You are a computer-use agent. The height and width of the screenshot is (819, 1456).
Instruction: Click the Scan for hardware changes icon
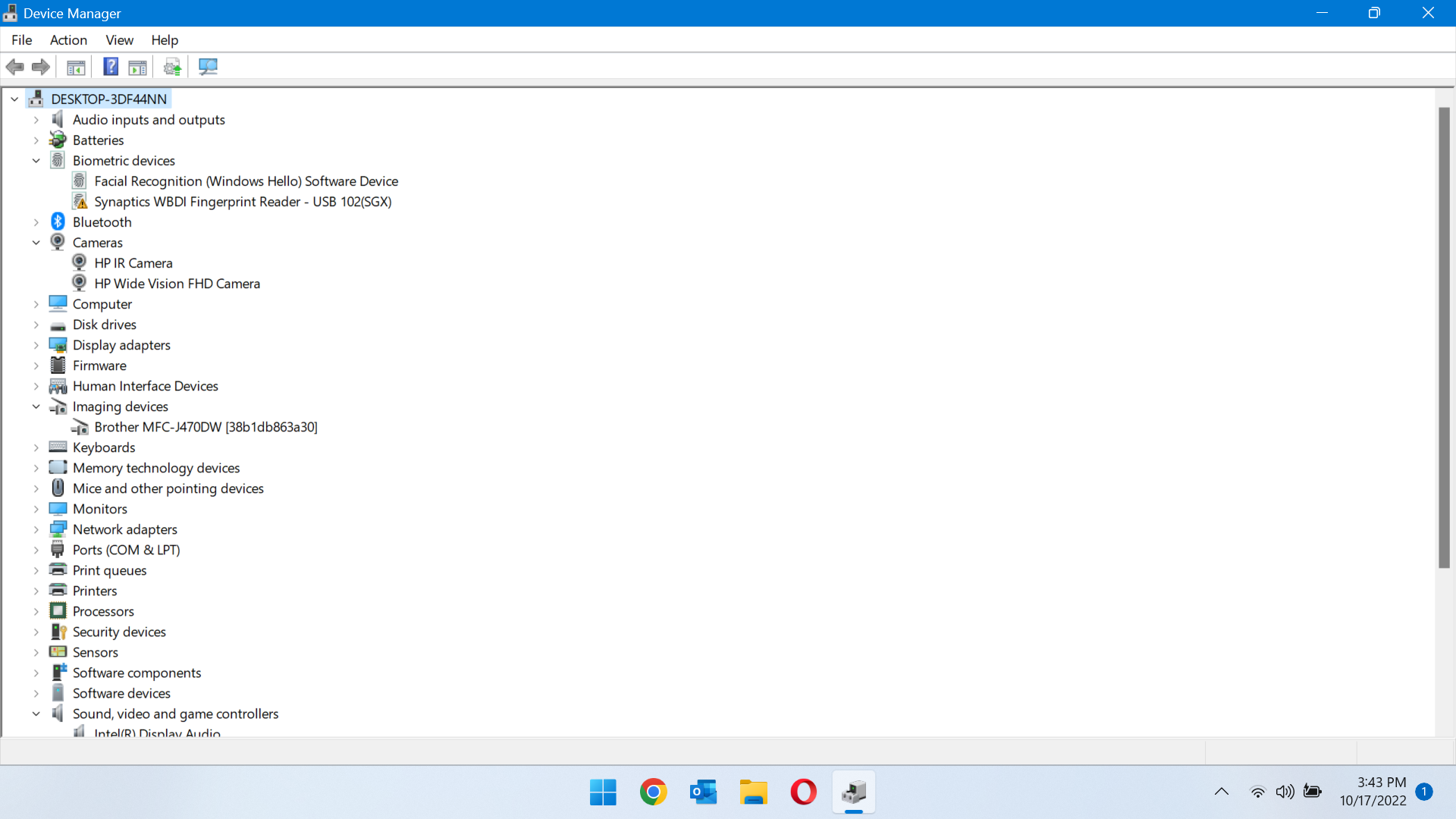point(207,67)
